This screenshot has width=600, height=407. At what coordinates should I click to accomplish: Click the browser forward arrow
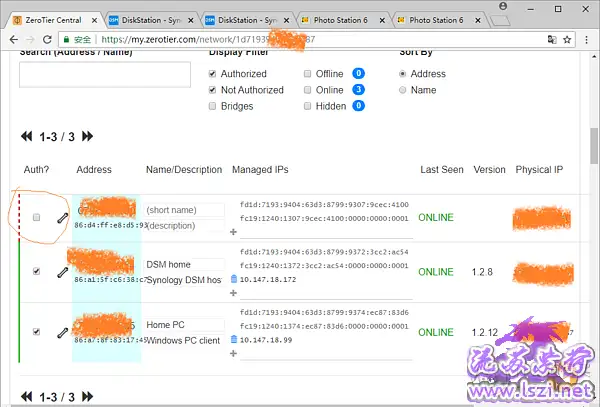pos(30,39)
